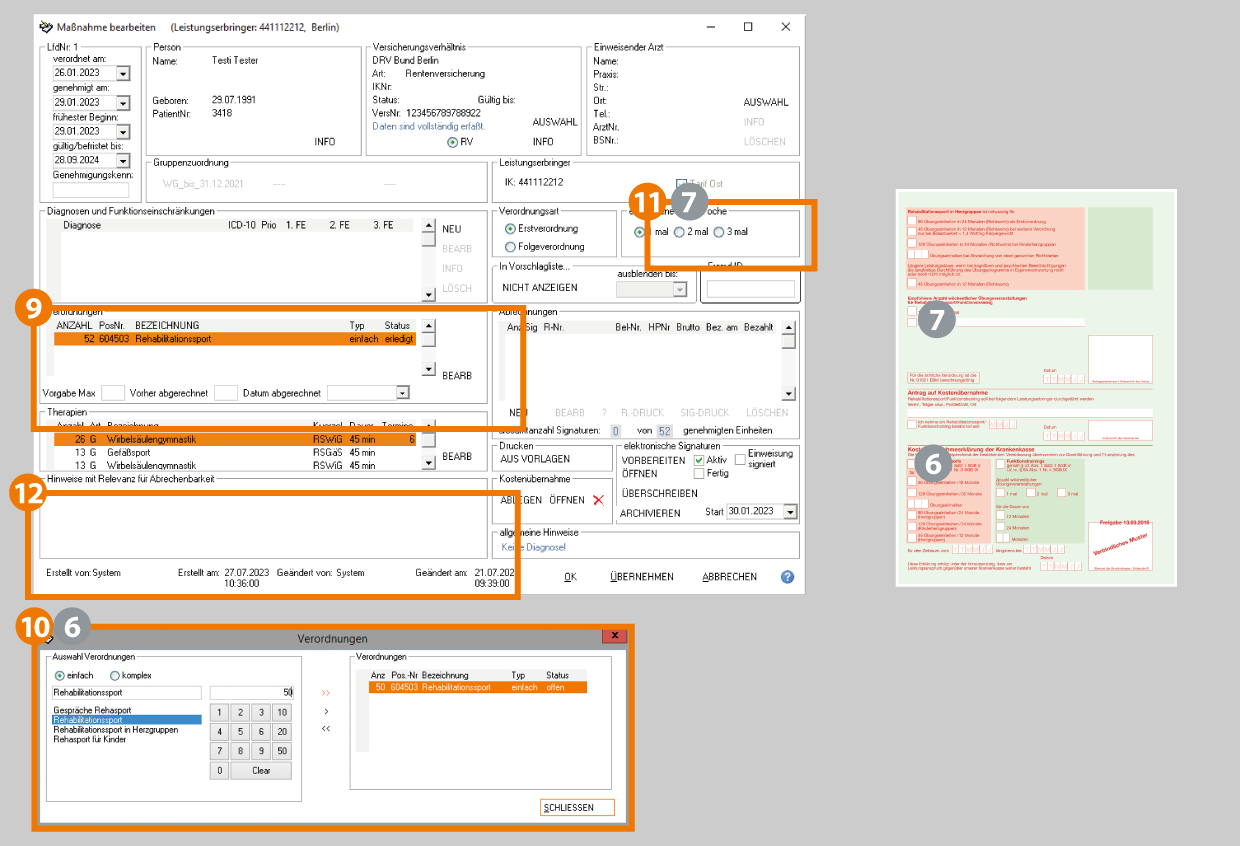Click the red X in Kostenübernahme
The image size is (1240, 846).
(599, 500)
